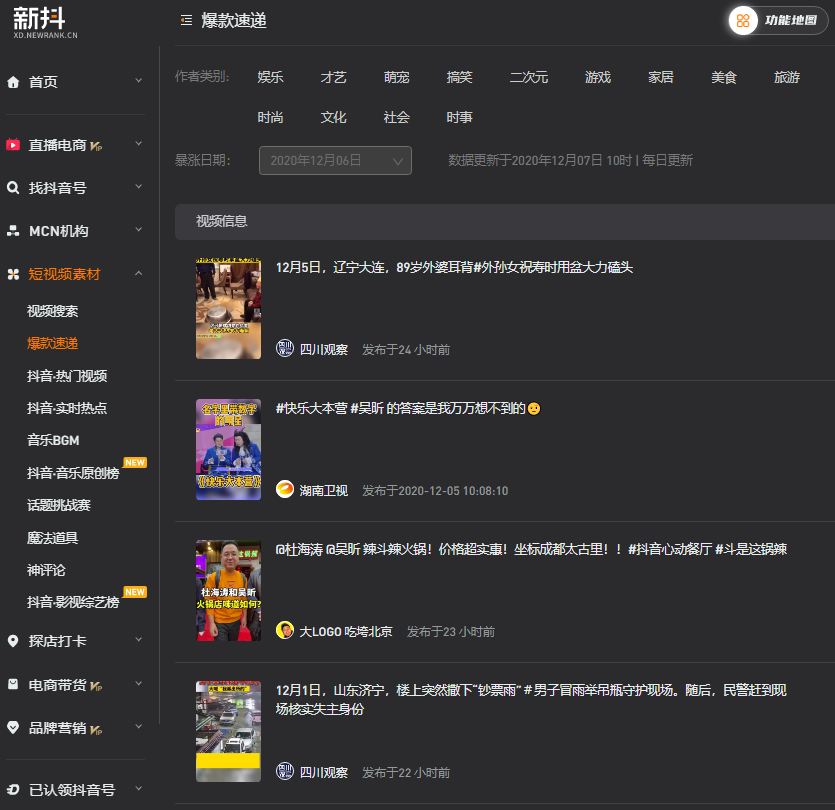Expand the 直播电商 menu chevron
The image size is (835, 810).
[138, 144]
